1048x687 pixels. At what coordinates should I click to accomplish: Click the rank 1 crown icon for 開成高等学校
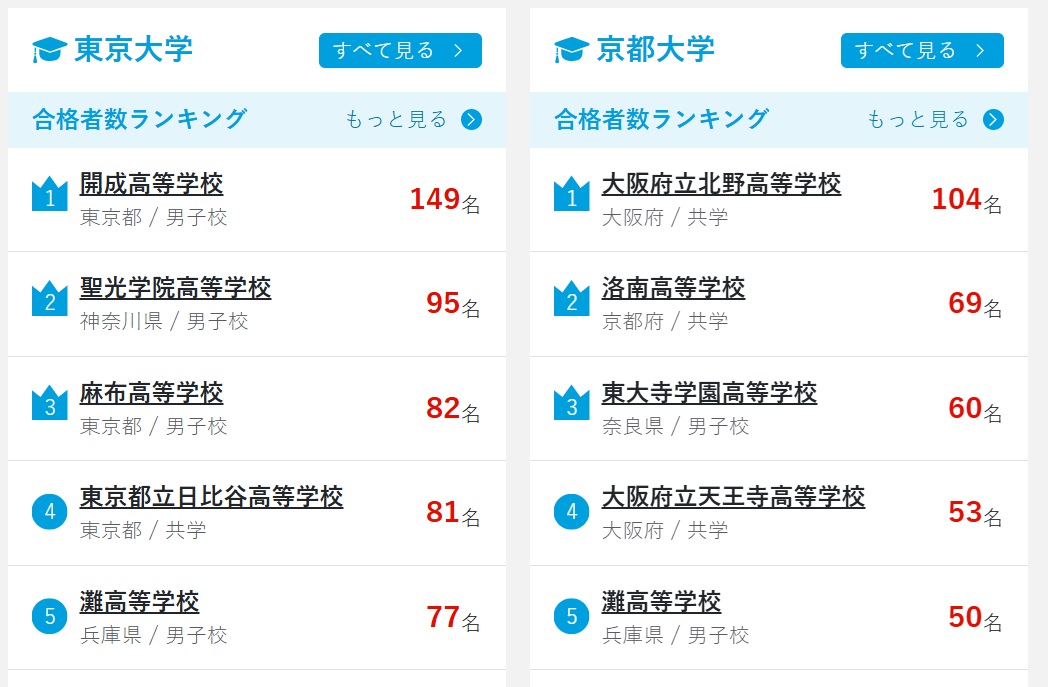tap(49, 194)
